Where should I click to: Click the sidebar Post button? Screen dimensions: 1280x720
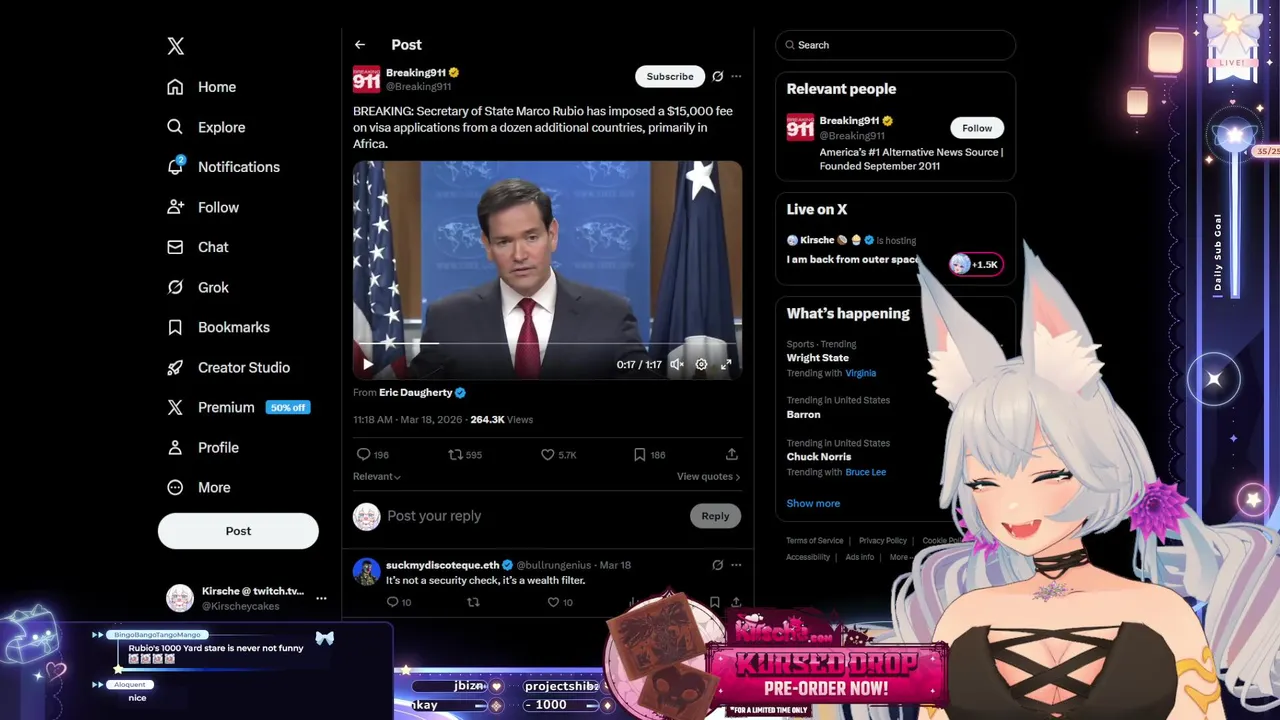tap(238, 531)
